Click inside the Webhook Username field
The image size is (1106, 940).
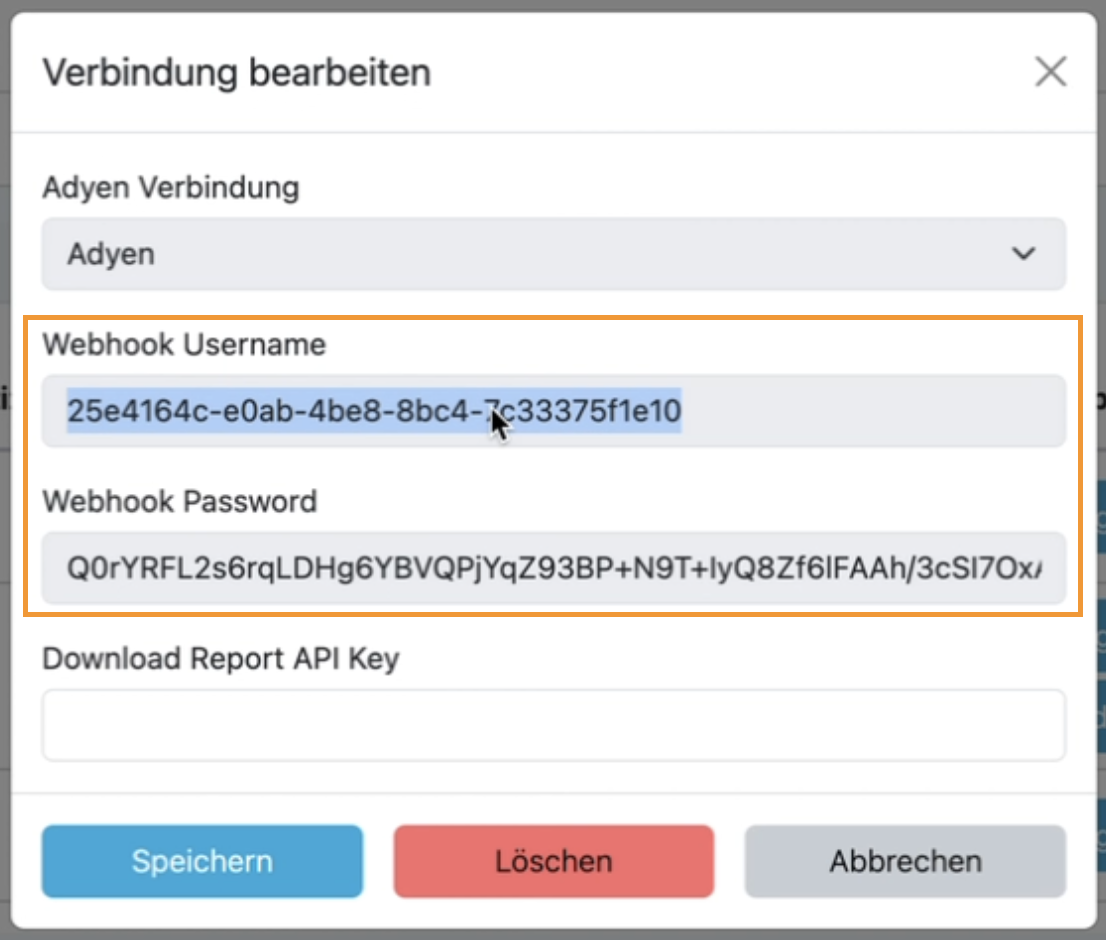[553, 411]
